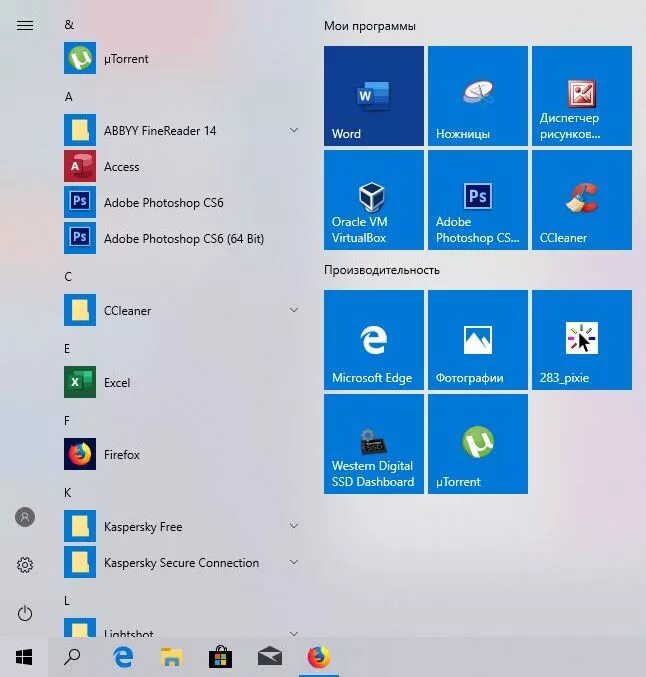Screen dimensions: 646x677
Task: Click the Windows Start button
Action: [24, 657]
